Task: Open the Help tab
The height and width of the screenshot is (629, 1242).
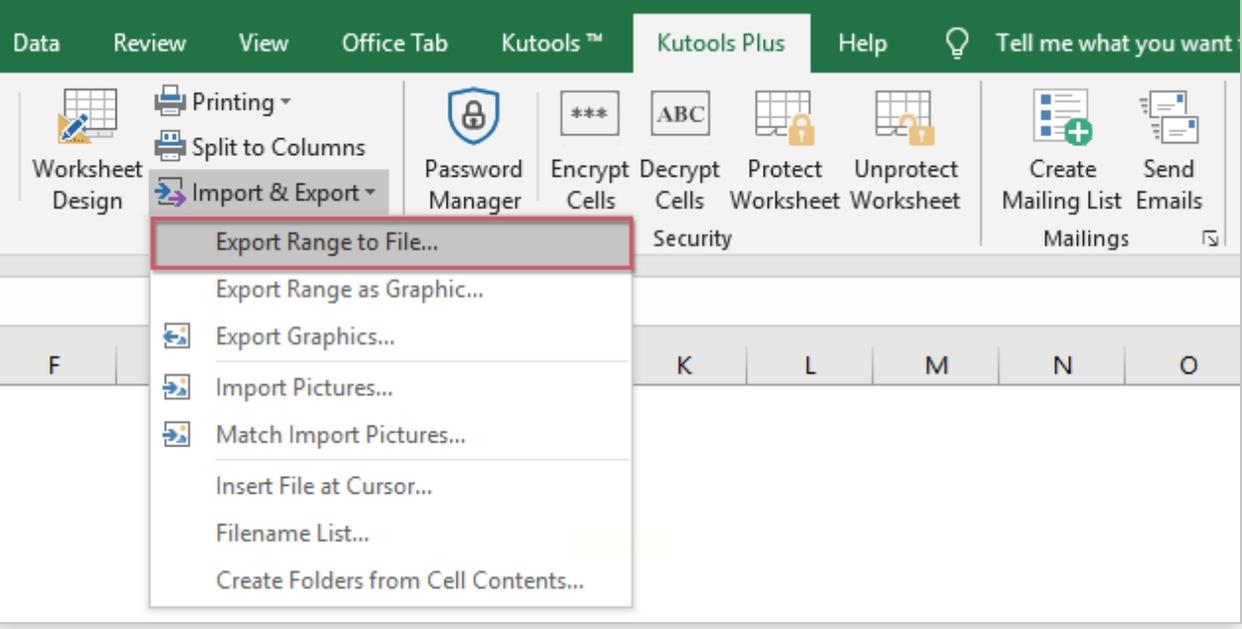Action: coord(863,43)
